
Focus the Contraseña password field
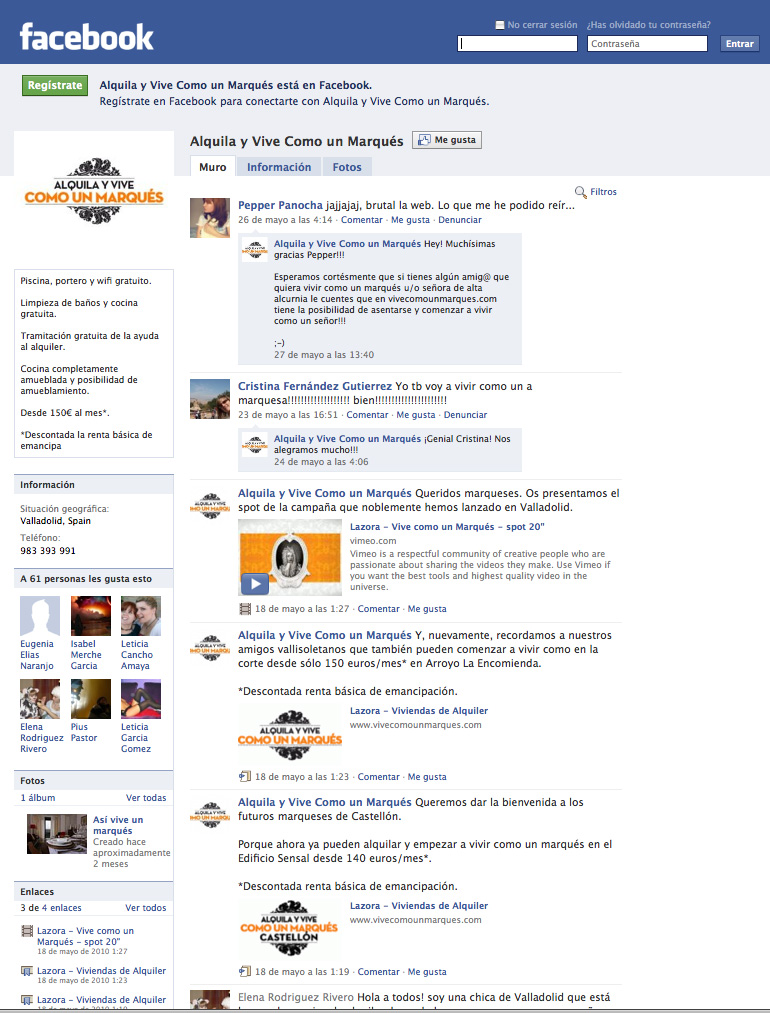coord(647,44)
